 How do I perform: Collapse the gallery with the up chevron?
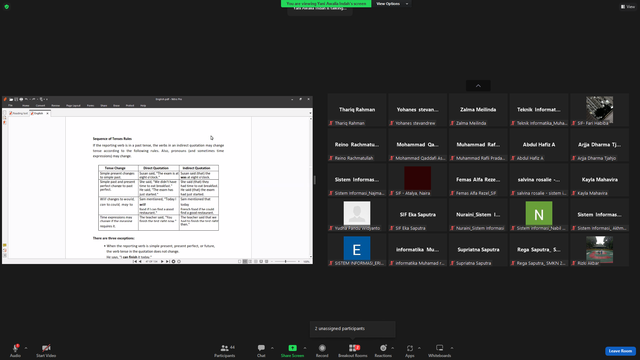pyautogui.click(x=478, y=86)
